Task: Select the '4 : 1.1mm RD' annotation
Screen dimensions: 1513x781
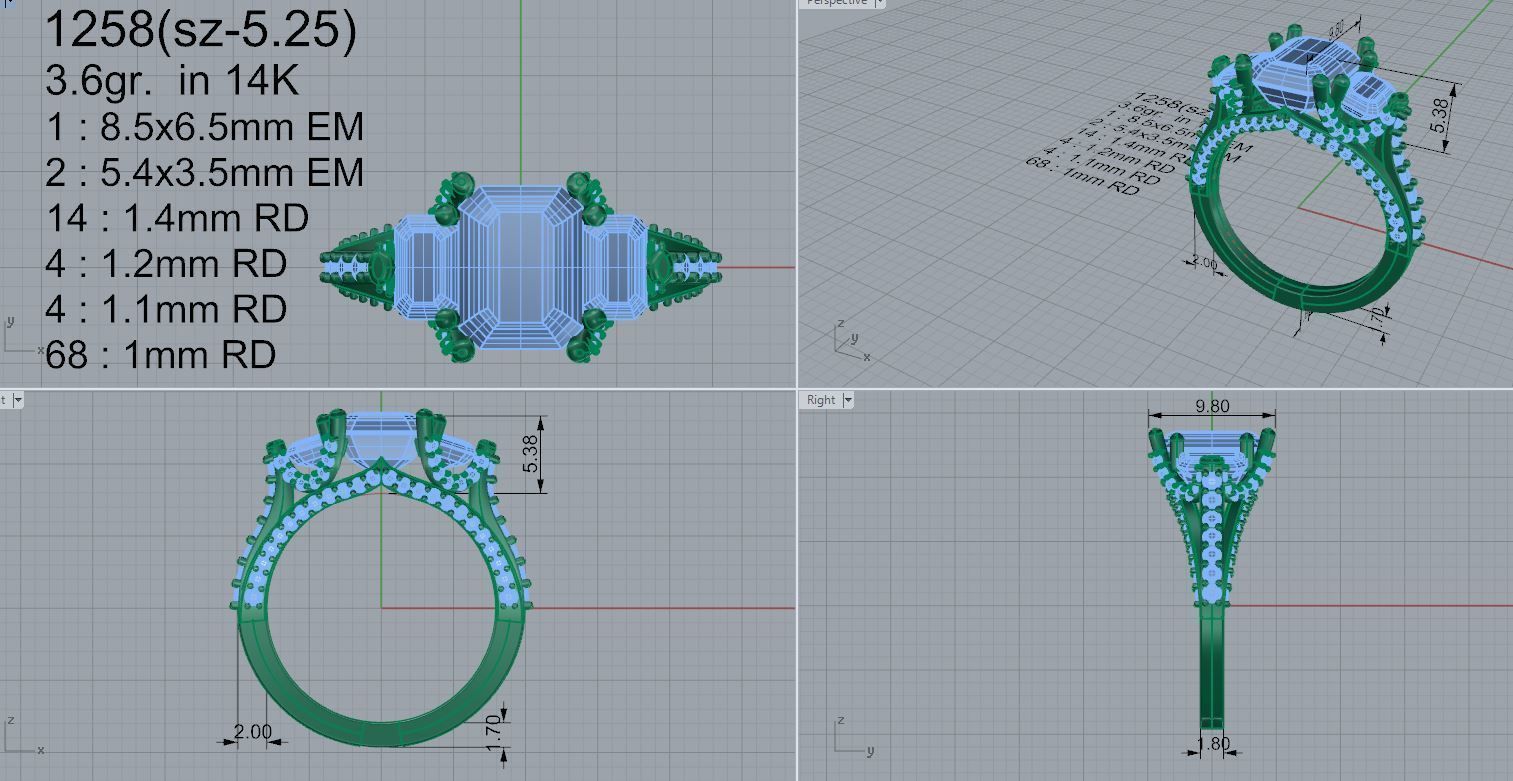Action: click(166, 308)
